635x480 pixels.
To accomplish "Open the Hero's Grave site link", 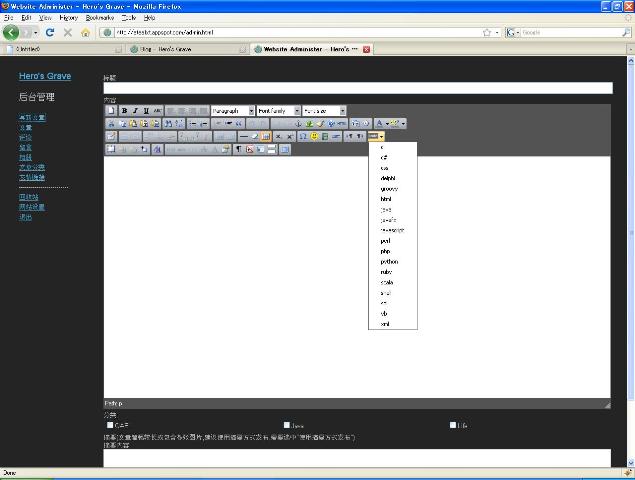I will click(45, 76).
